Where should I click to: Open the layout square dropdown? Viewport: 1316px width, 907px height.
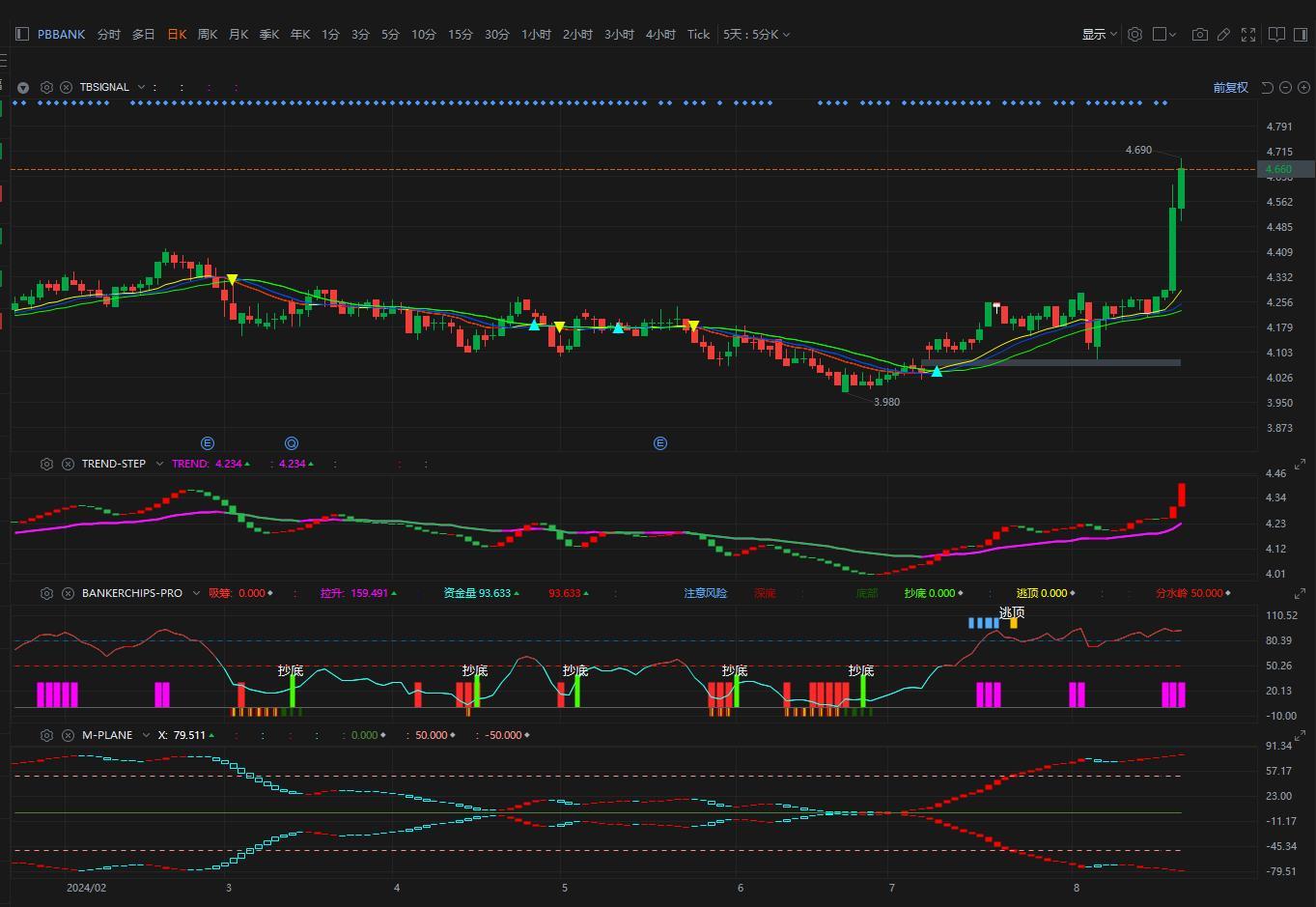[1164, 34]
